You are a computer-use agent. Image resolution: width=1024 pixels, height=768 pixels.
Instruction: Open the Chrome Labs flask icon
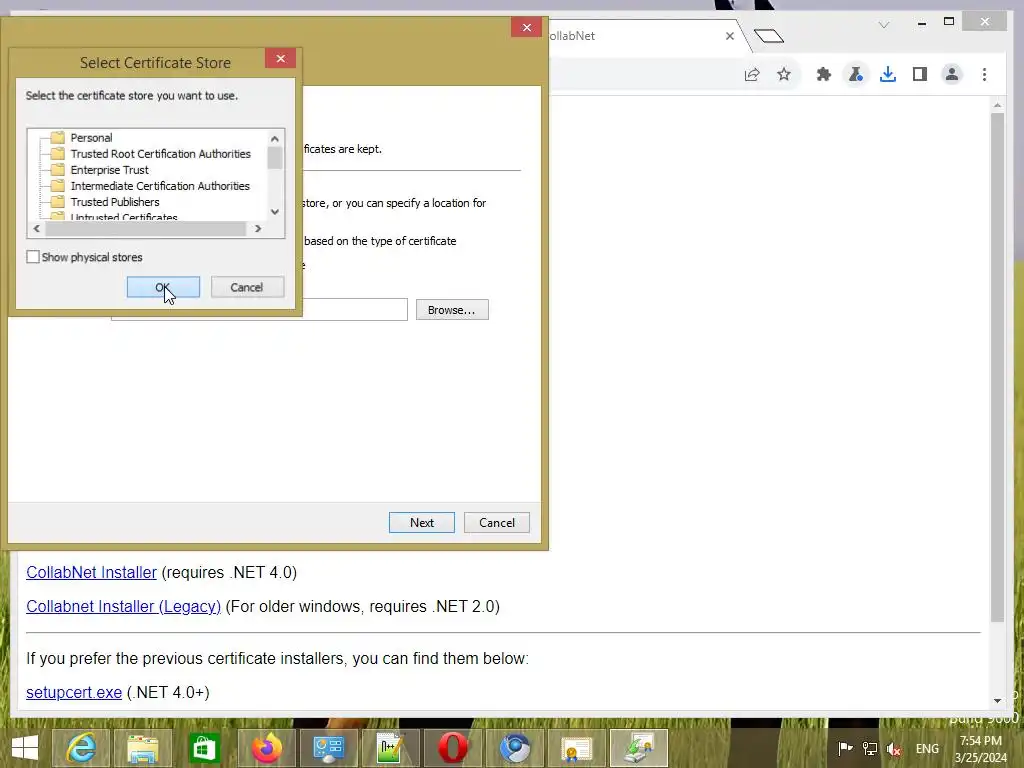pos(856,74)
